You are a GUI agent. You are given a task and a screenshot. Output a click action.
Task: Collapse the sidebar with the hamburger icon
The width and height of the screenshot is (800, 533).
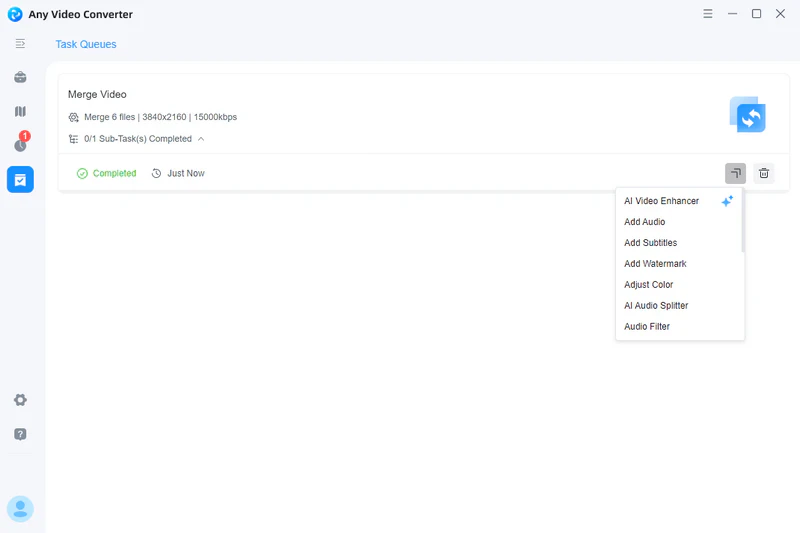click(20, 44)
